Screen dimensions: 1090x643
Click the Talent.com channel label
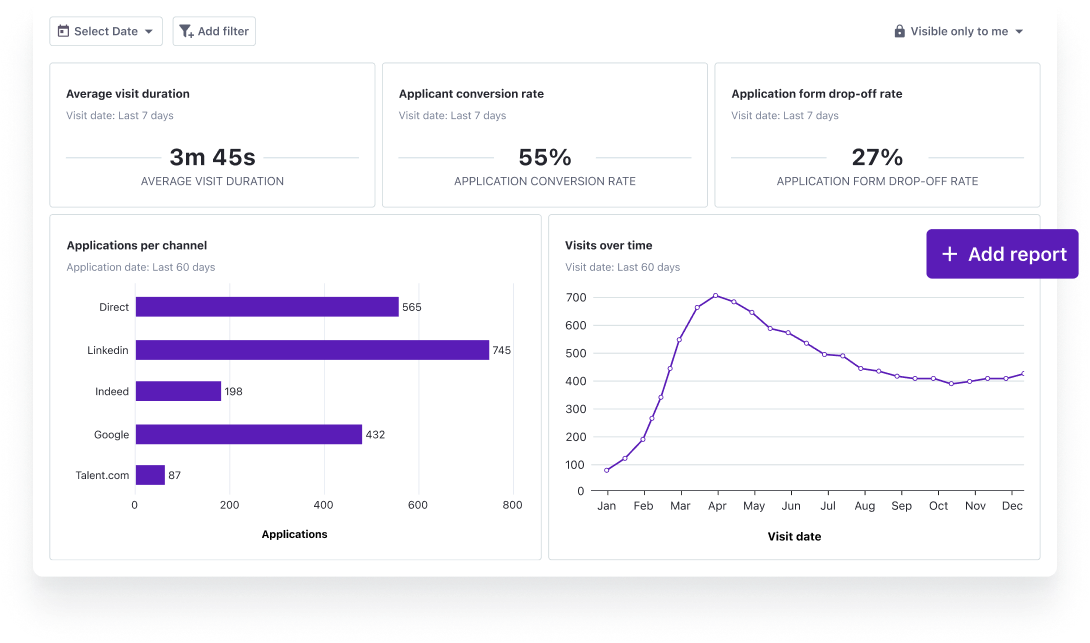pos(102,475)
